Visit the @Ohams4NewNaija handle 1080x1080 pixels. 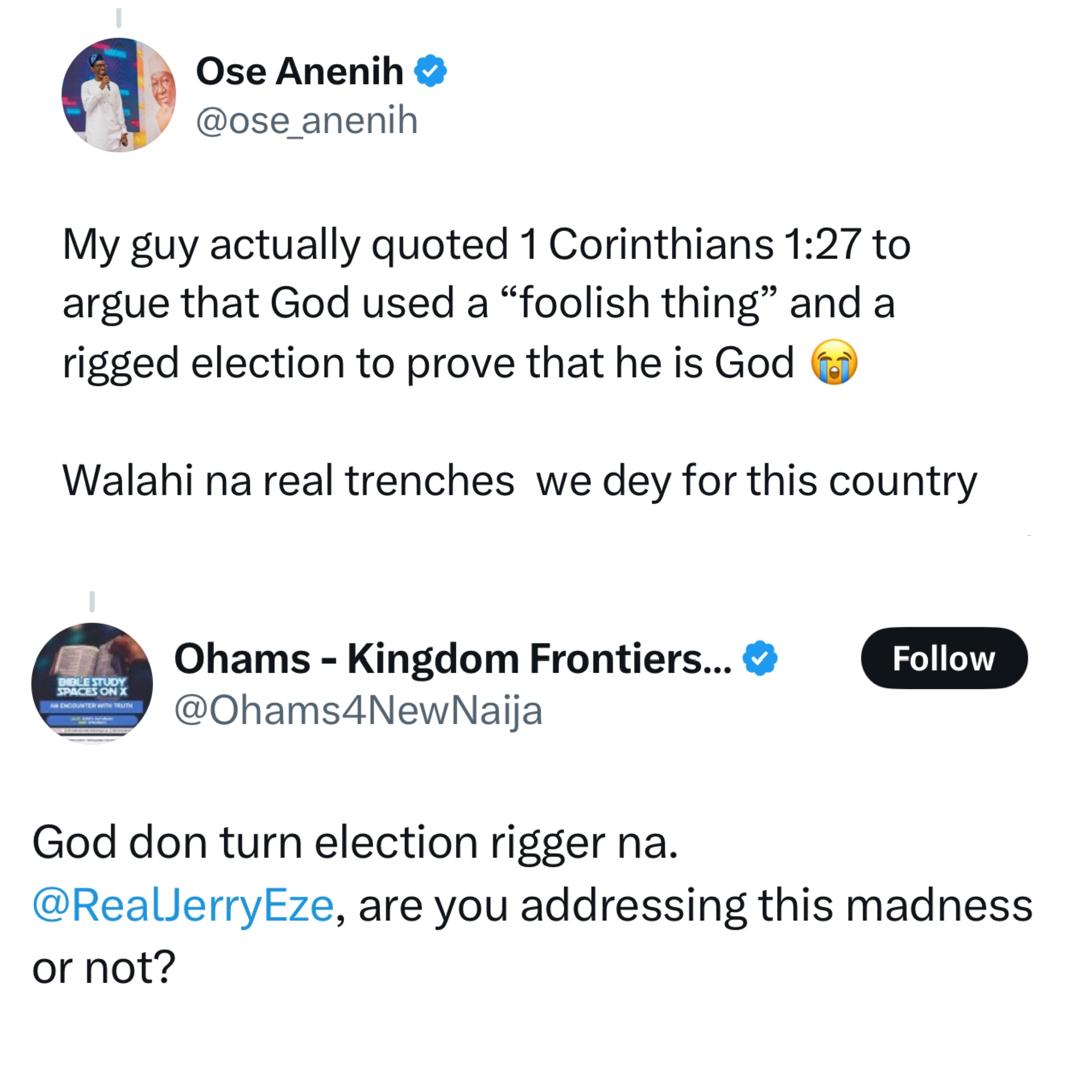pyautogui.click(x=358, y=710)
